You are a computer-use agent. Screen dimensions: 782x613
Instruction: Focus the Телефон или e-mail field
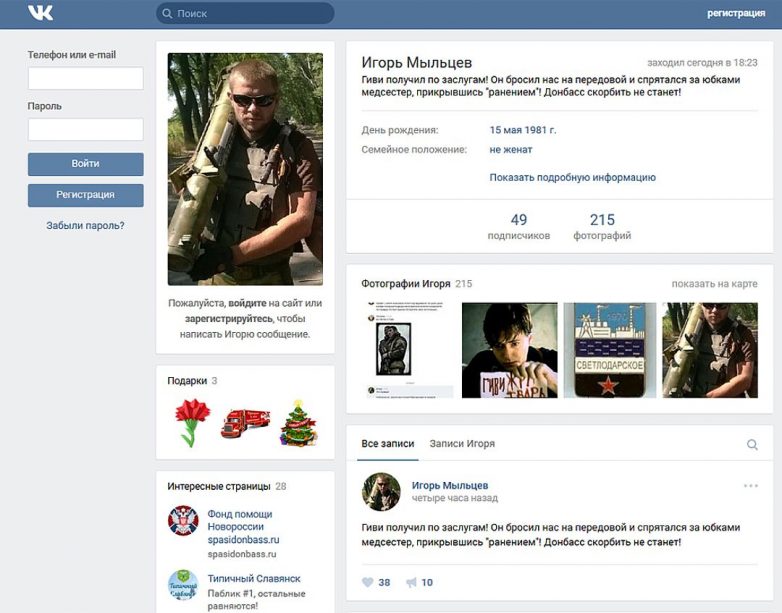coord(85,78)
